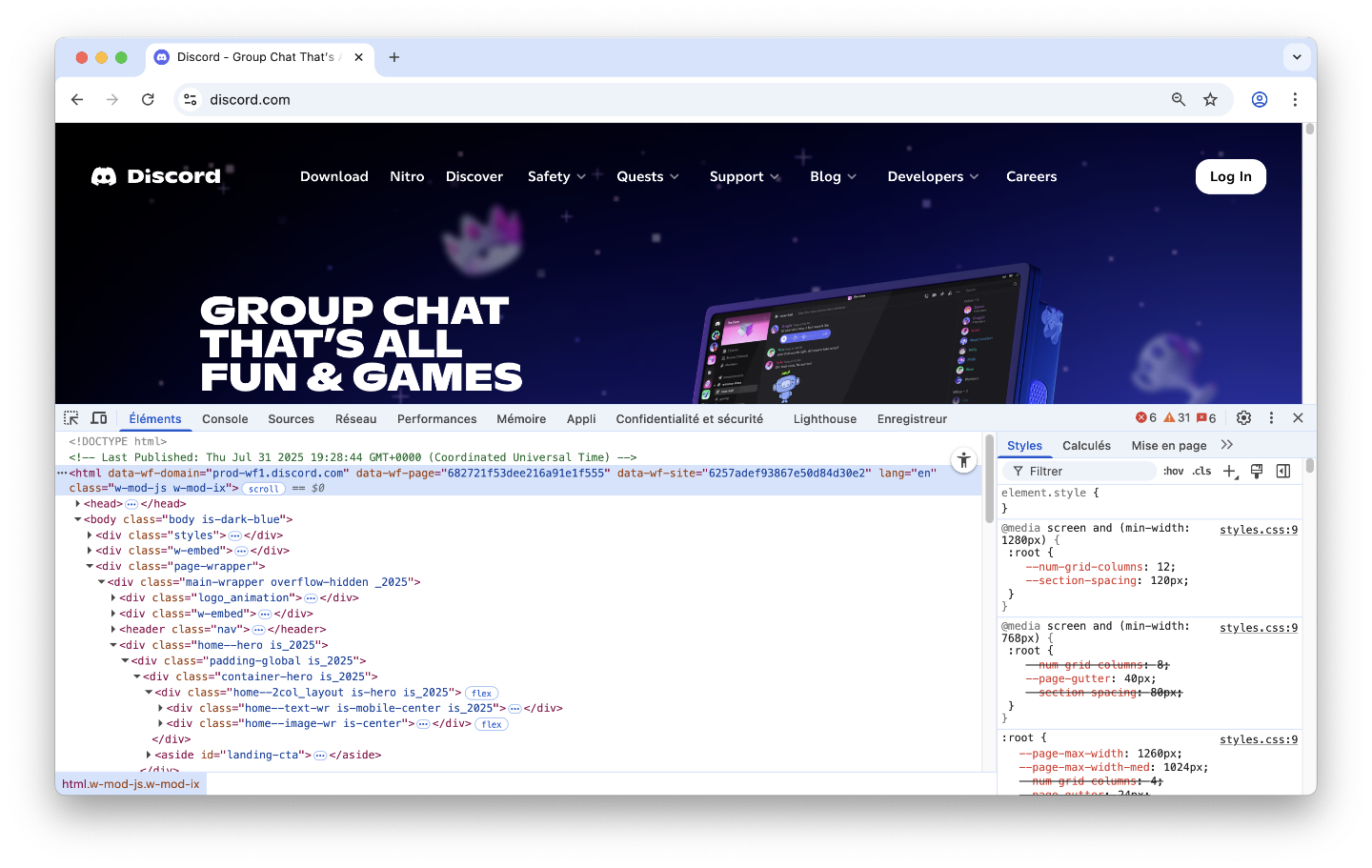The width and height of the screenshot is (1372, 868).
Task: Expand the logo_animation div node
Action: point(113,598)
